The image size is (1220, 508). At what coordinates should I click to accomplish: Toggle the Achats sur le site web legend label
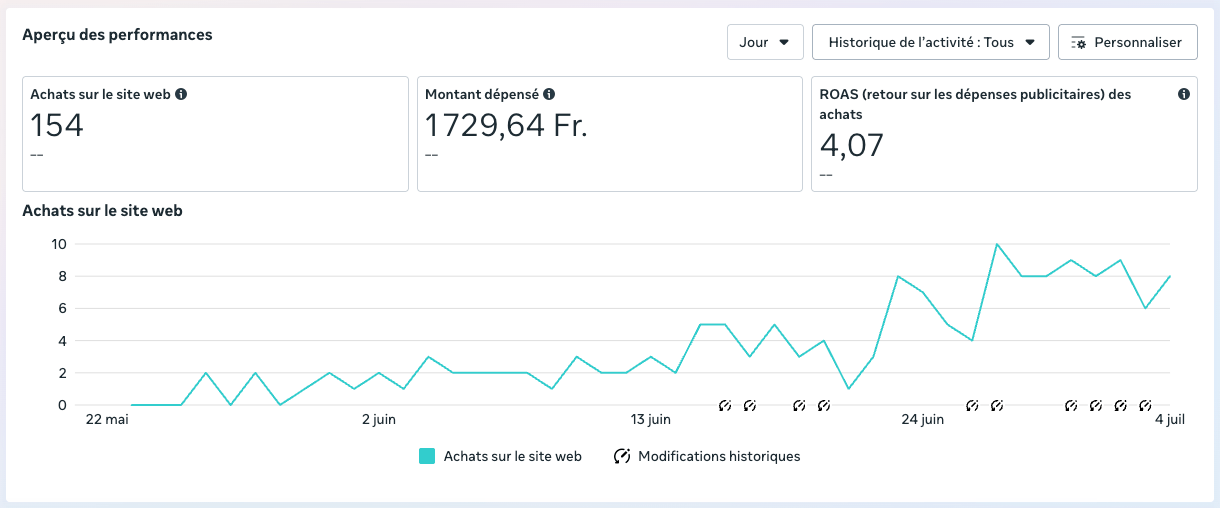[x=512, y=456]
